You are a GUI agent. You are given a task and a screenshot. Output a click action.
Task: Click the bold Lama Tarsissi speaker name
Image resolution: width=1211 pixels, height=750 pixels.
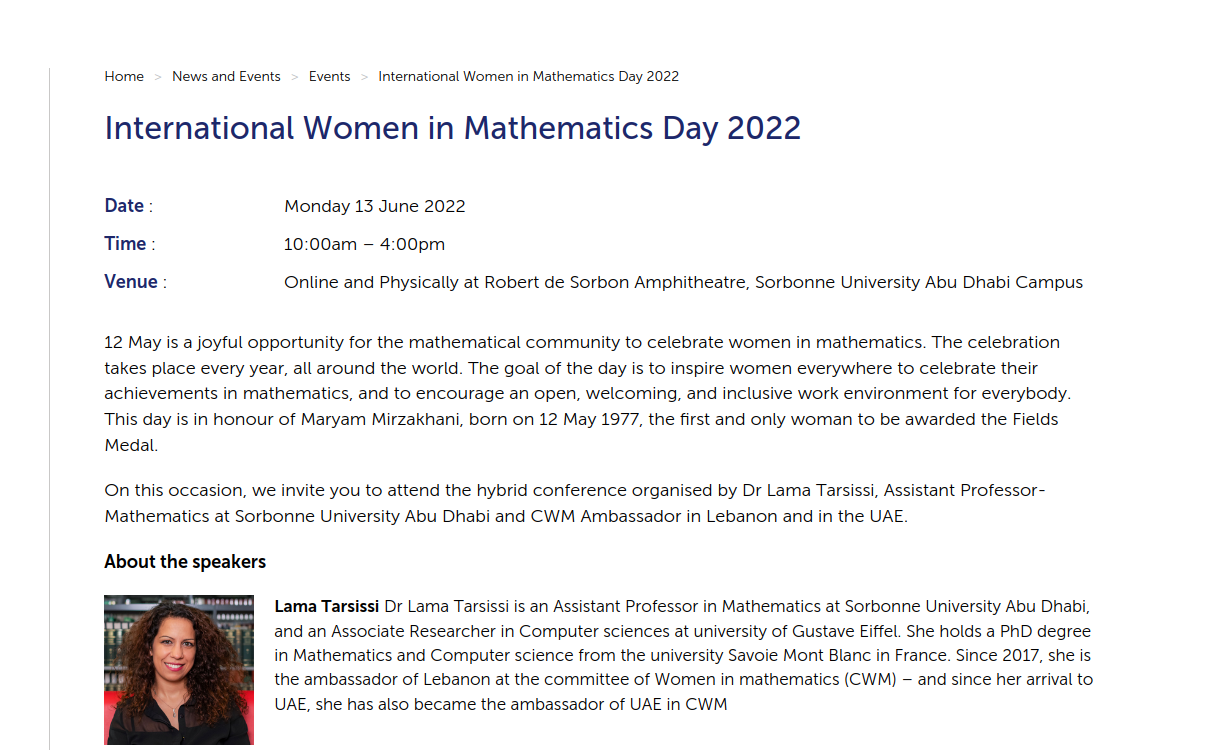[x=326, y=607]
